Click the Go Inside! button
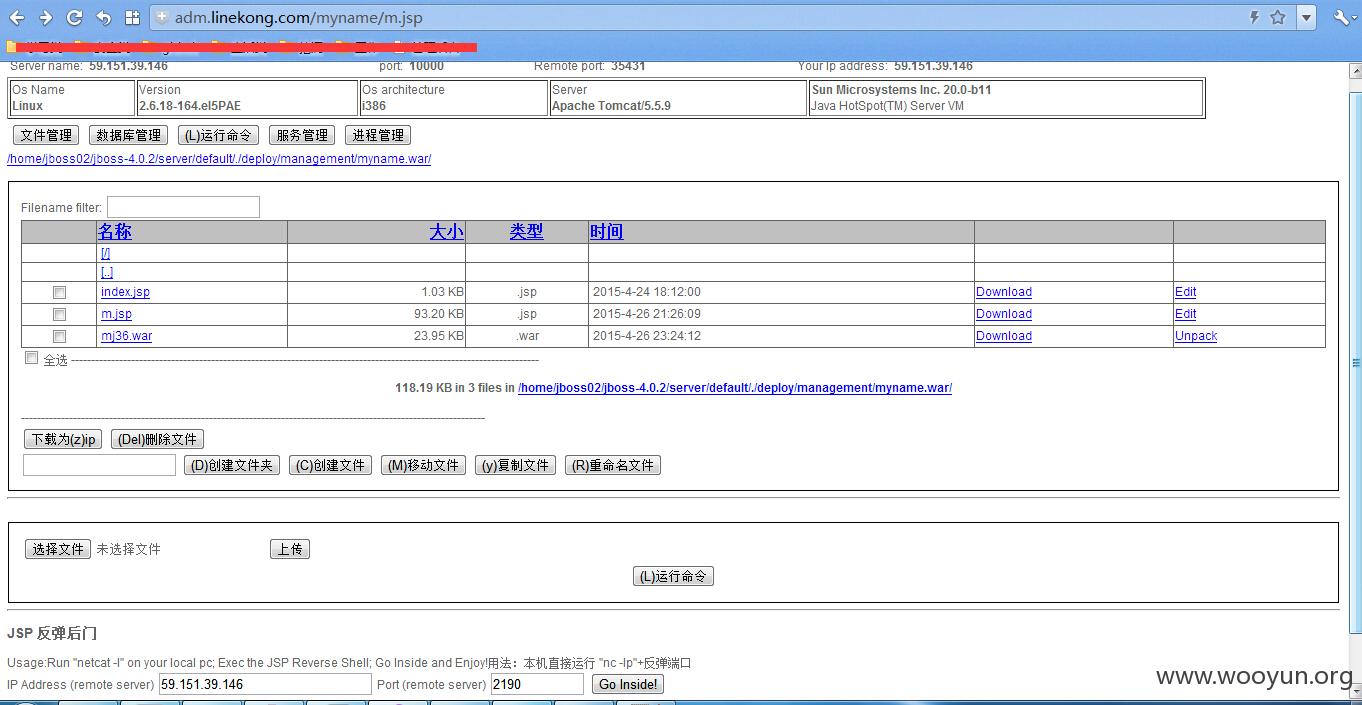Image resolution: width=1362 pixels, height=705 pixels. tap(628, 684)
